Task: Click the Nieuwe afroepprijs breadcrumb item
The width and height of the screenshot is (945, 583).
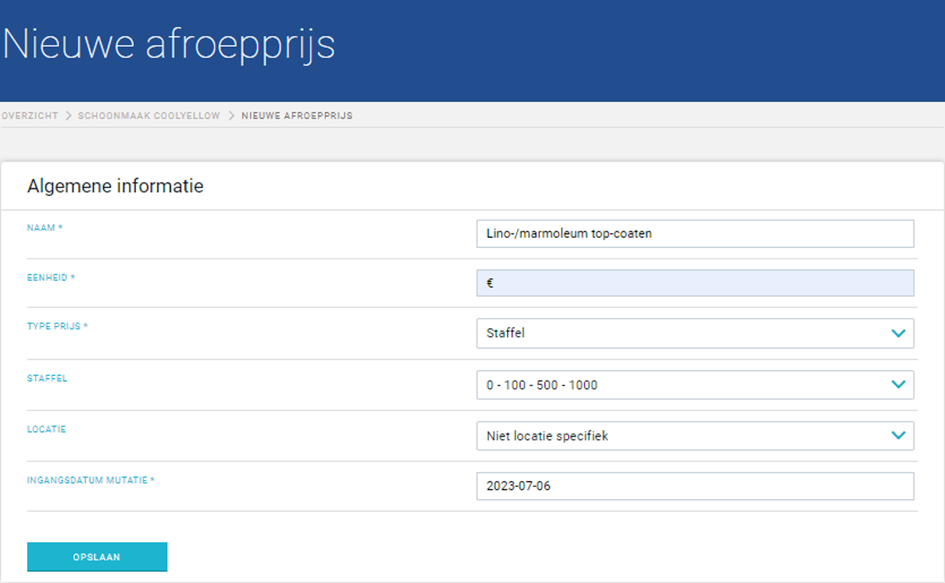Action: 297,116
